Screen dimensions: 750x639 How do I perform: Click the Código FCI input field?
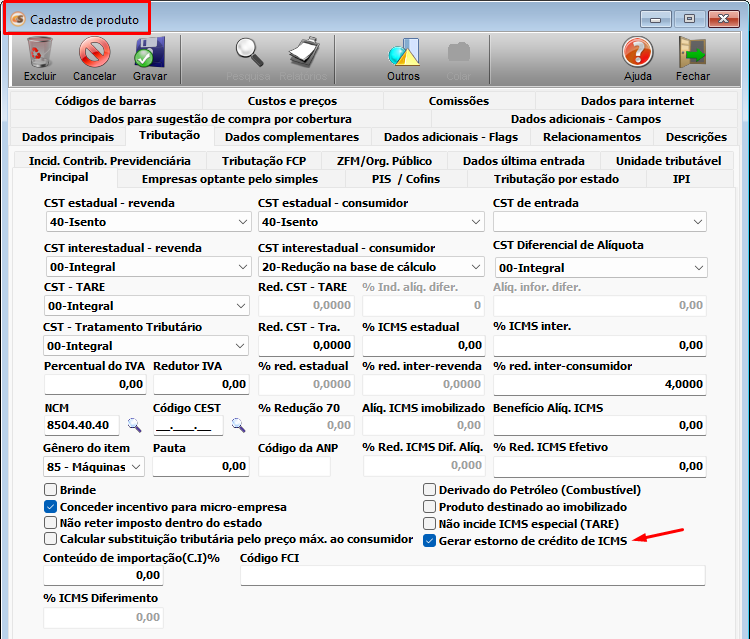tap(473, 575)
